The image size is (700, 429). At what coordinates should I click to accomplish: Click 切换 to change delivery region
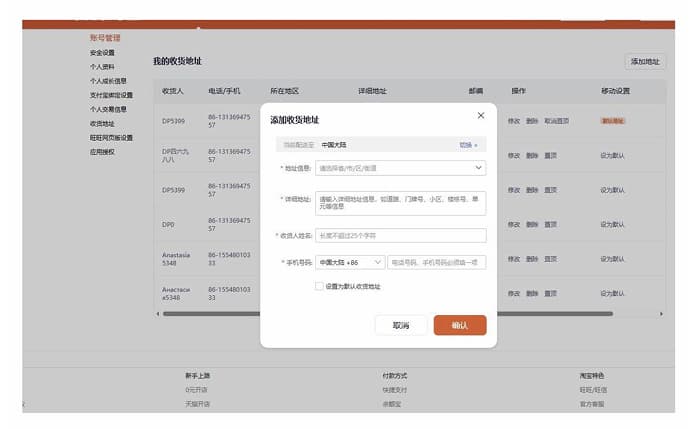click(467, 145)
